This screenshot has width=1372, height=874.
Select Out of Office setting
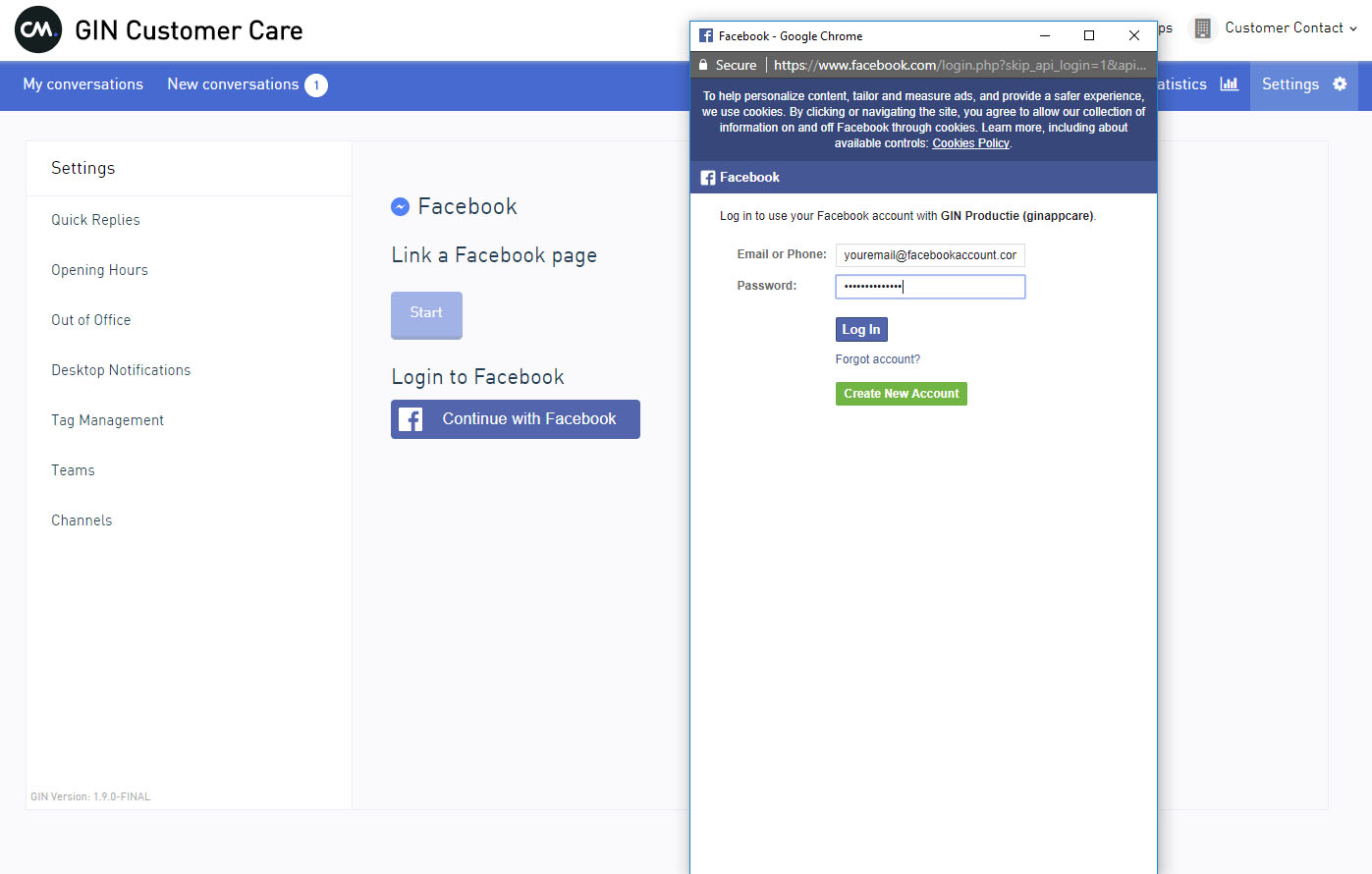[x=90, y=320]
